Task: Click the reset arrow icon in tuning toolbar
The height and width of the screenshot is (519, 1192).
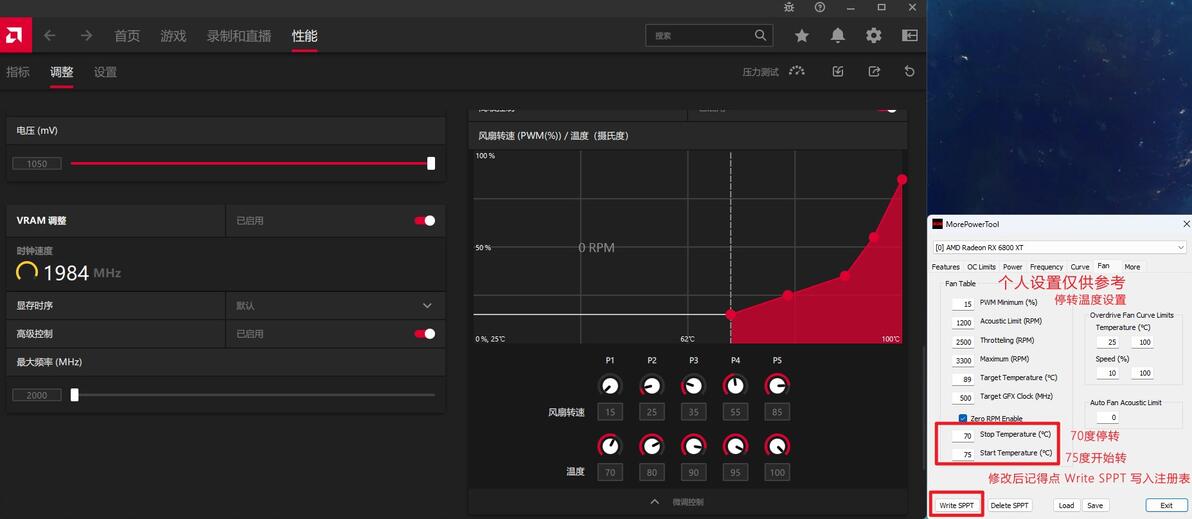Action: (x=909, y=71)
